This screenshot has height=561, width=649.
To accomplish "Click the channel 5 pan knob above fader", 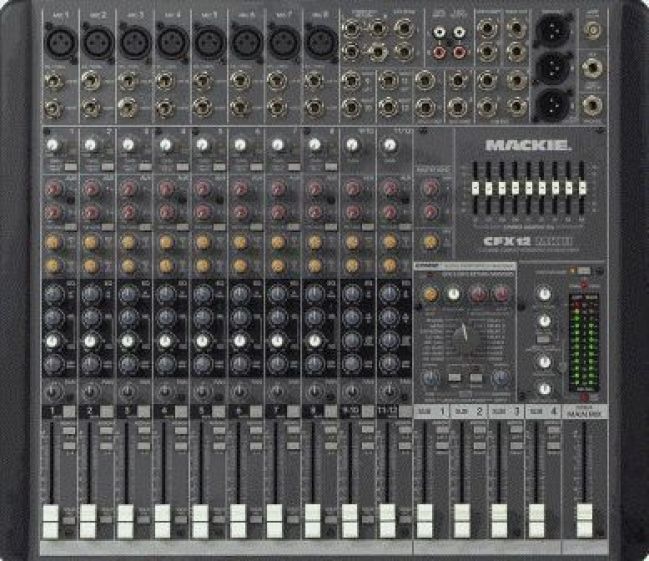I will (203, 388).
